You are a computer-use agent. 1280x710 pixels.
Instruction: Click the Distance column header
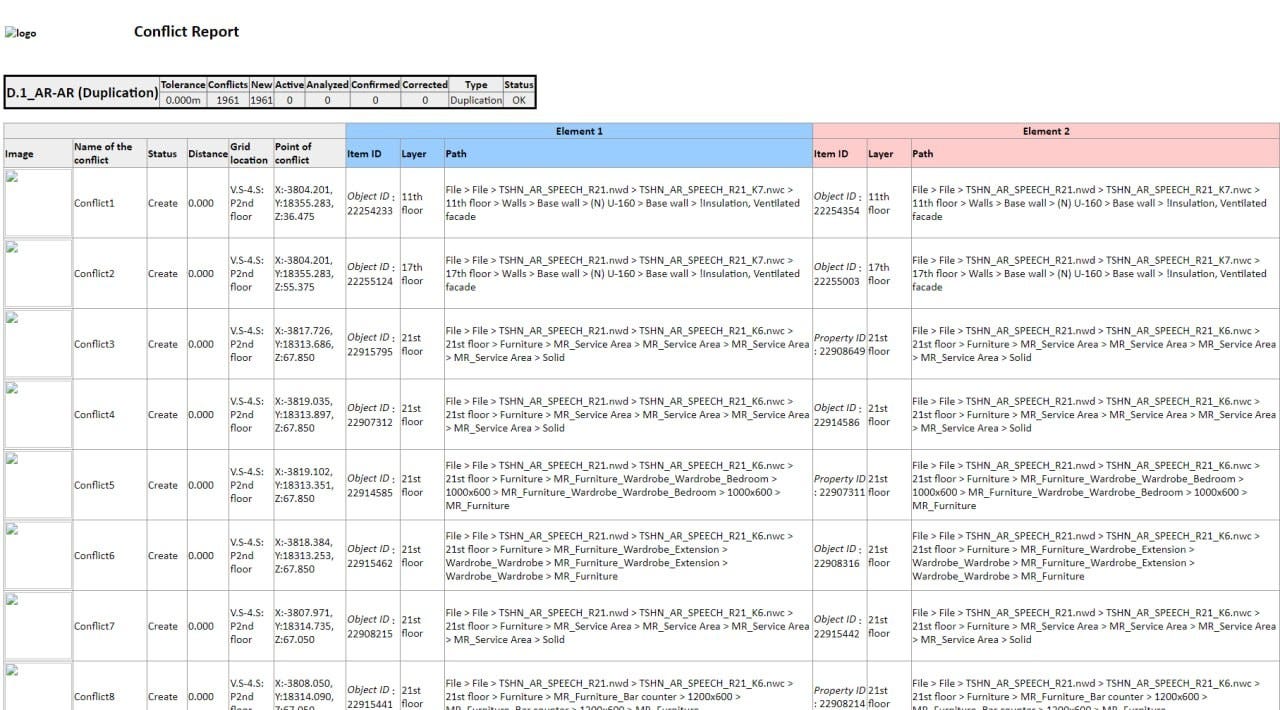point(208,154)
